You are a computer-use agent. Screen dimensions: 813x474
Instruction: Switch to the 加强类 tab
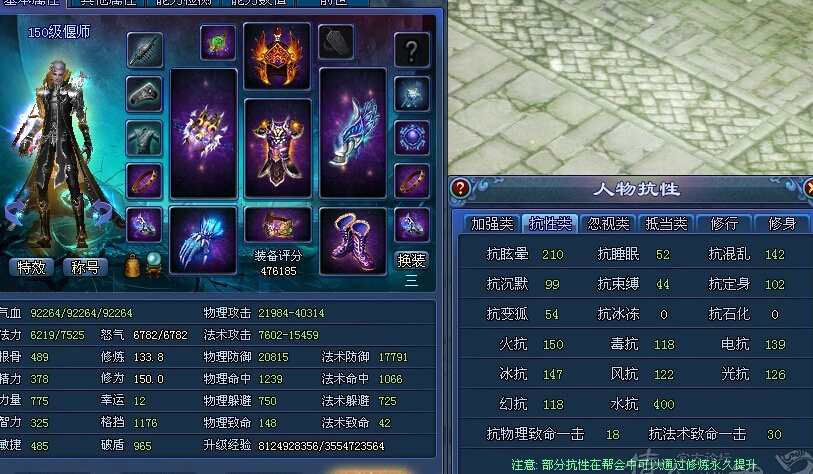click(492, 224)
